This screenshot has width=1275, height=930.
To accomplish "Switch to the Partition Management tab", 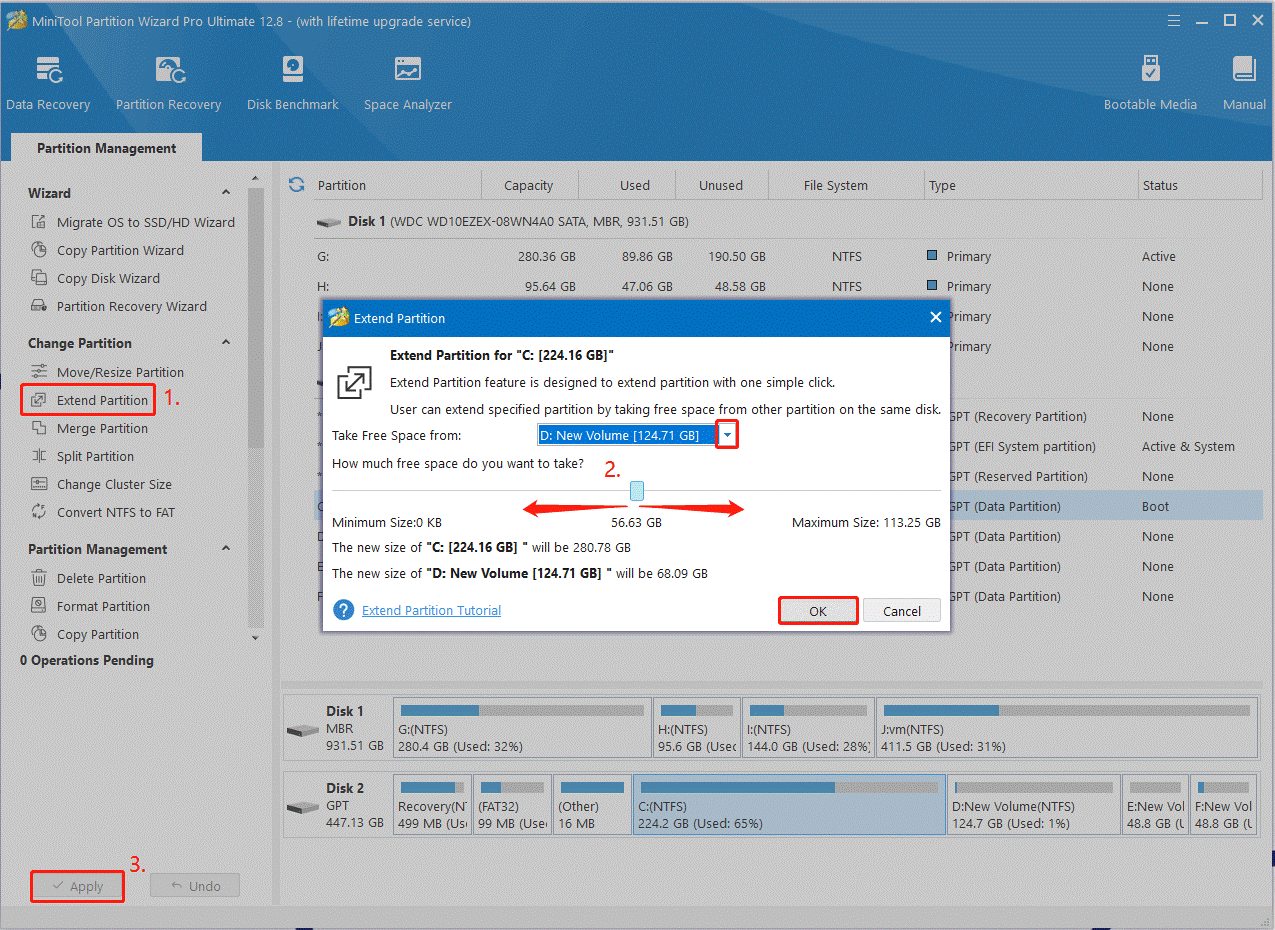I will (x=105, y=146).
